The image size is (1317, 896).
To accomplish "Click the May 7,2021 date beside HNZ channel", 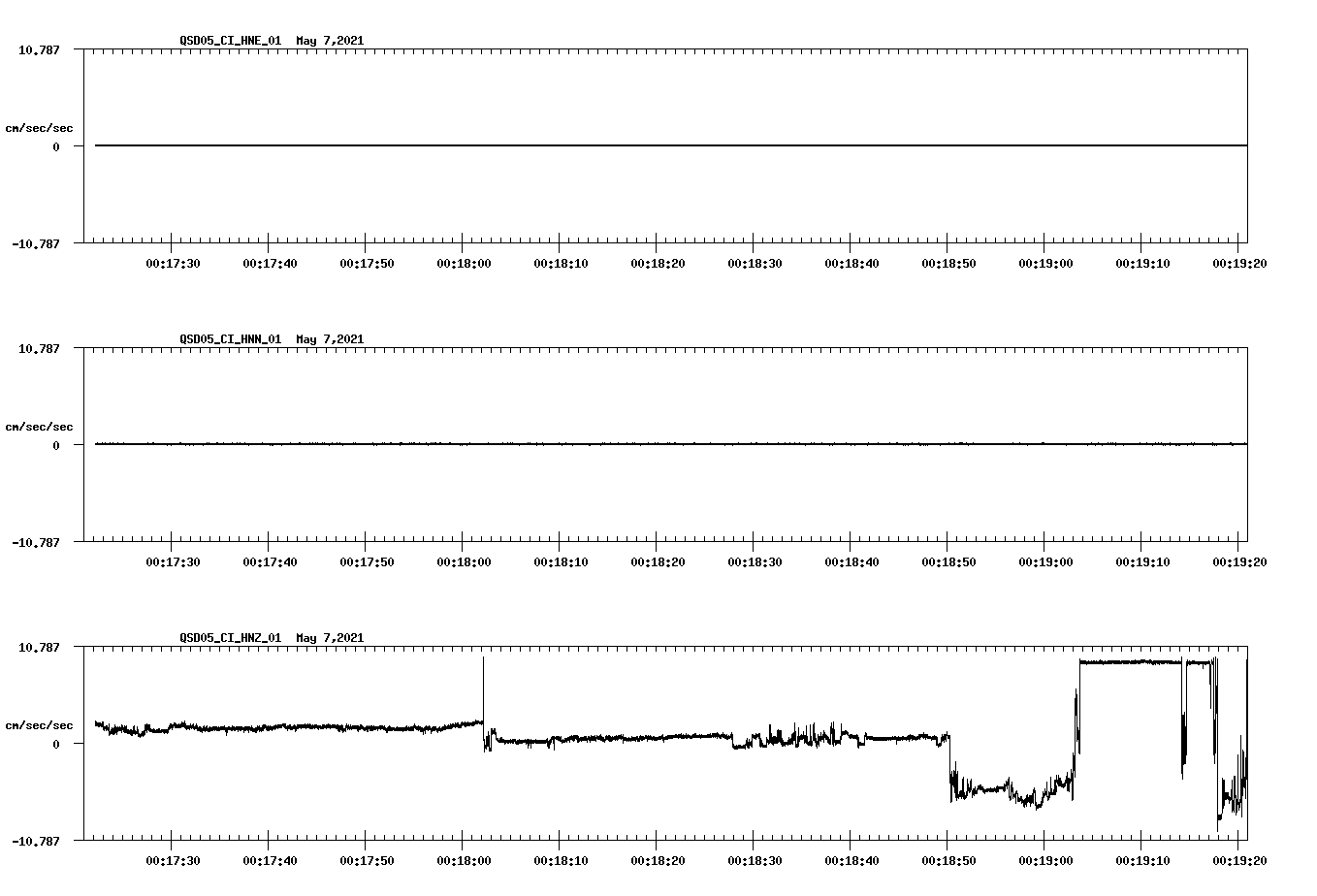I will click(x=330, y=638).
